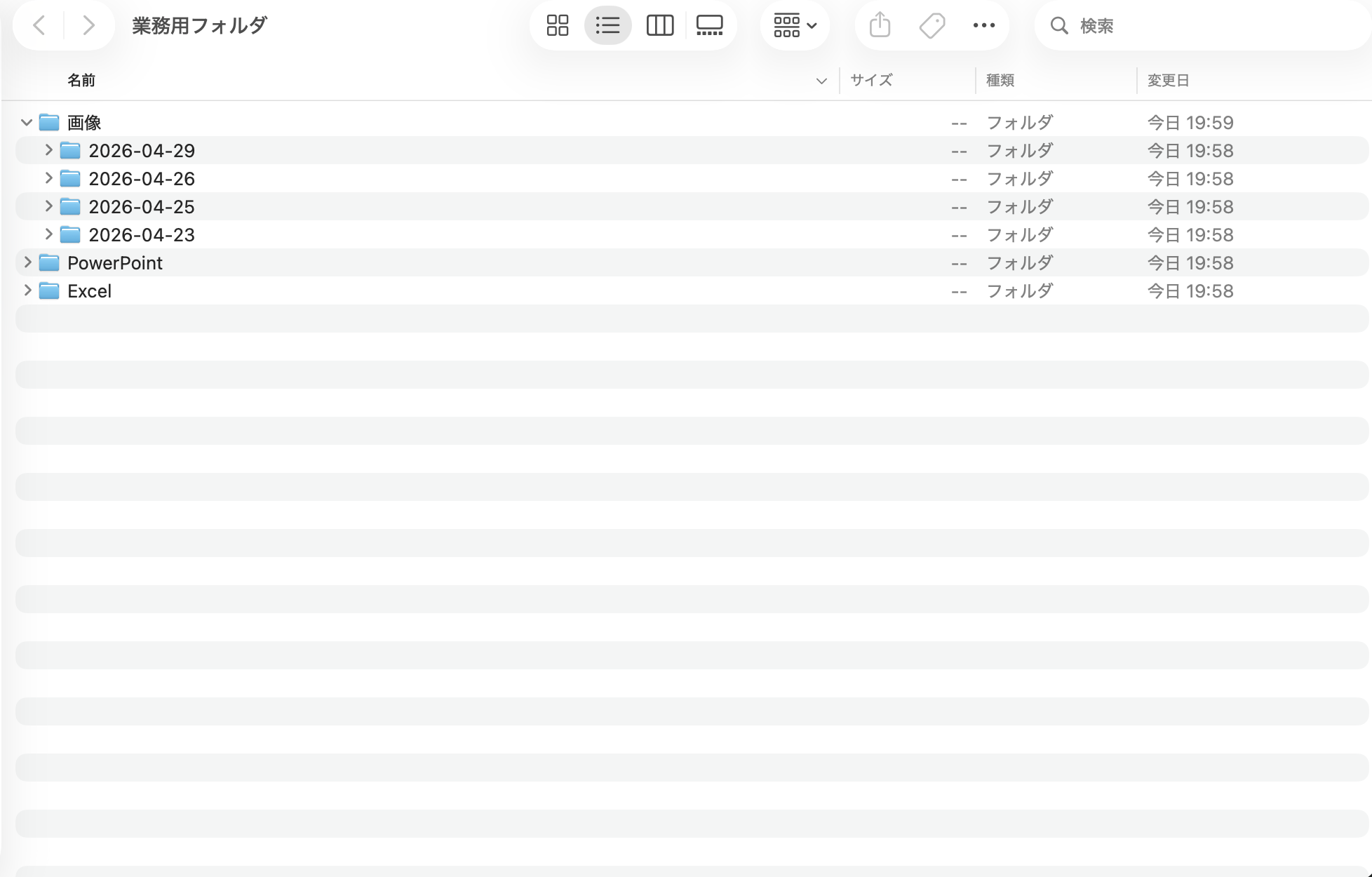Expand the 2026-04-29 folder
The image size is (1372, 877).
coord(48,150)
